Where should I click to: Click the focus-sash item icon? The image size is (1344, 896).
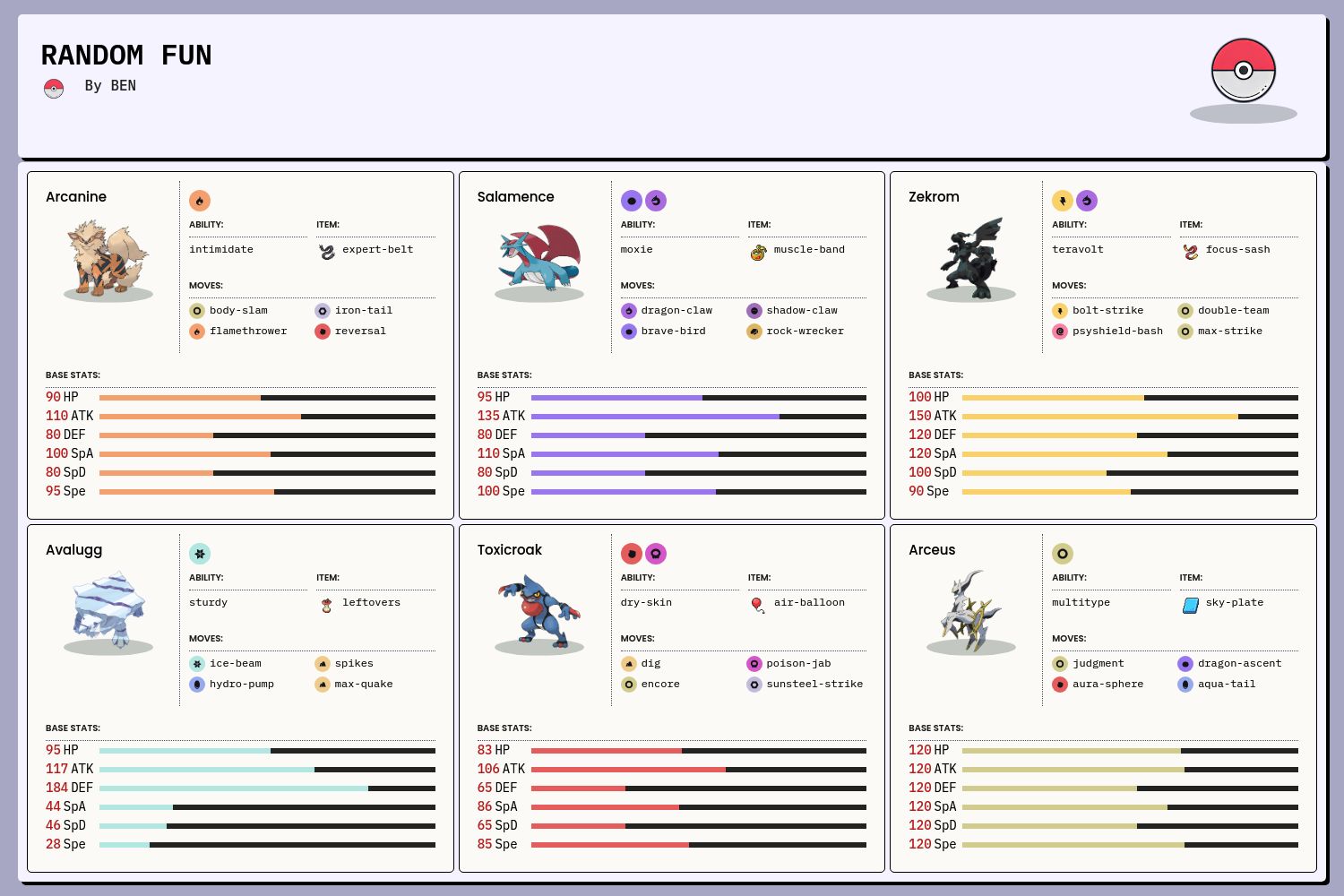pos(1190,252)
